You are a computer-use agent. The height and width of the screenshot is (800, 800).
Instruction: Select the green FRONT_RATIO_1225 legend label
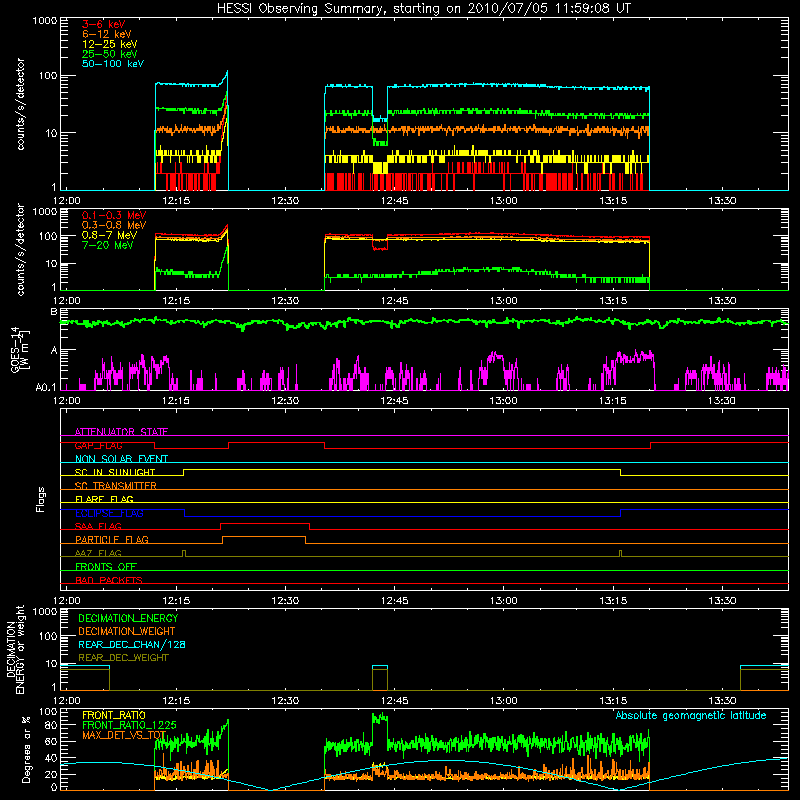tap(130, 725)
